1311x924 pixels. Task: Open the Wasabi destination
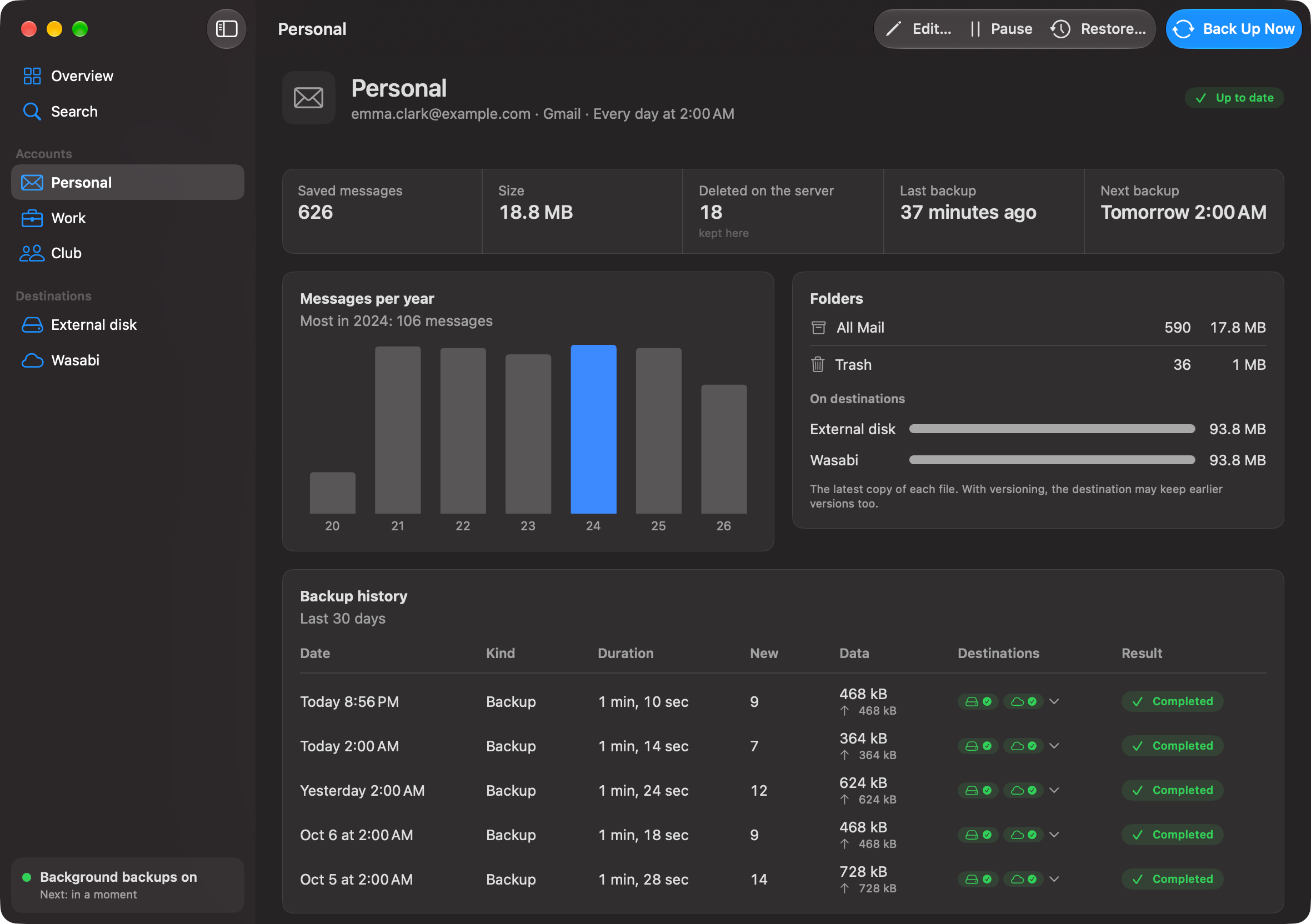[x=127, y=360]
